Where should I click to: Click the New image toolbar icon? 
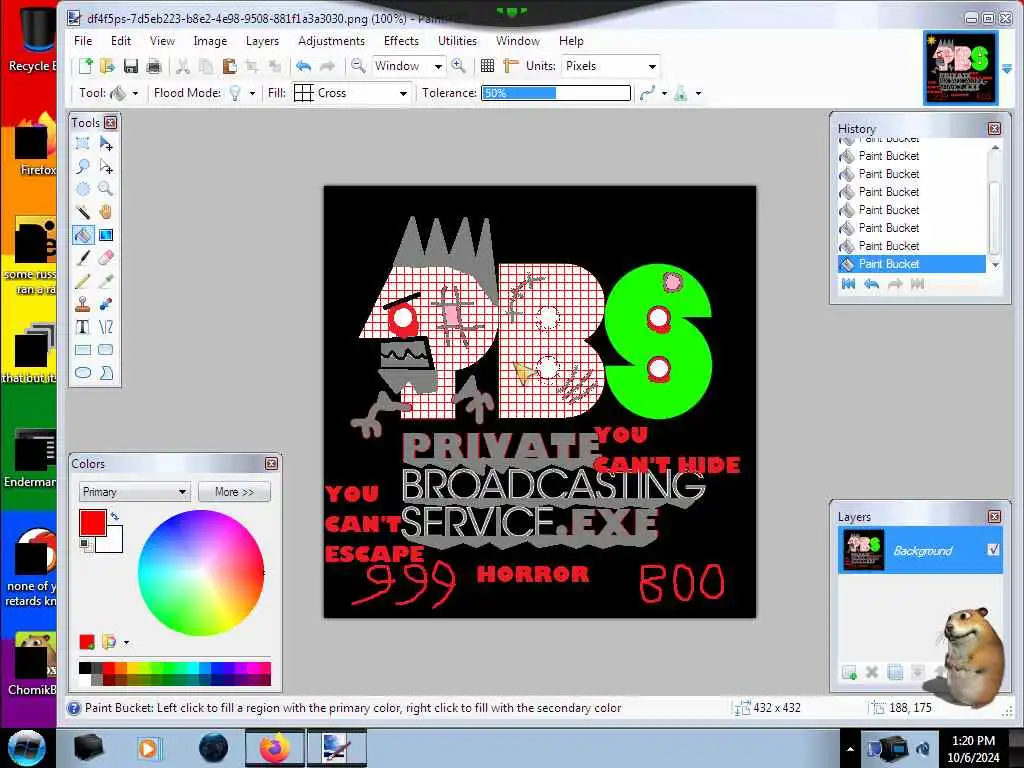pyautogui.click(x=86, y=66)
